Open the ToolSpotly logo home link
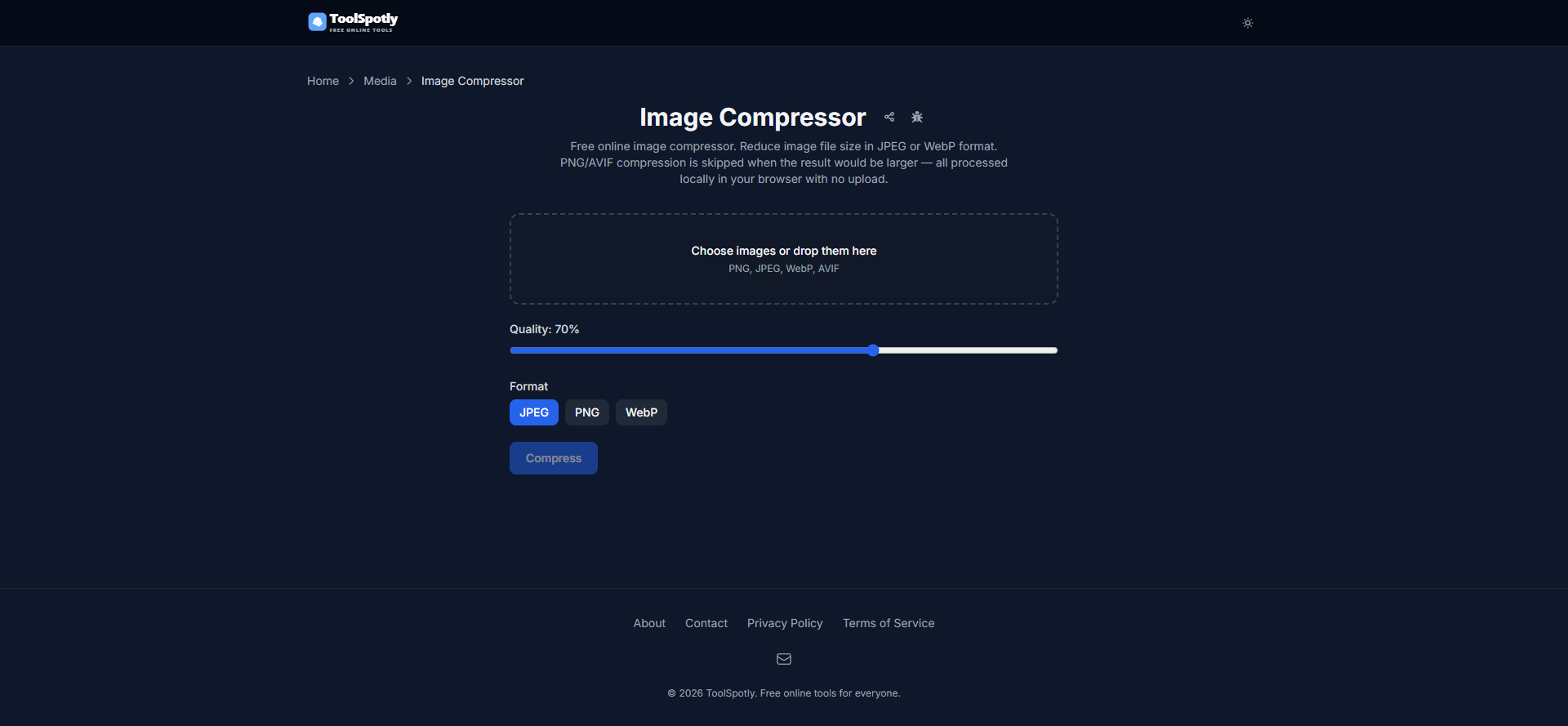This screenshot has width=1568, height=726. click(353, 22)
